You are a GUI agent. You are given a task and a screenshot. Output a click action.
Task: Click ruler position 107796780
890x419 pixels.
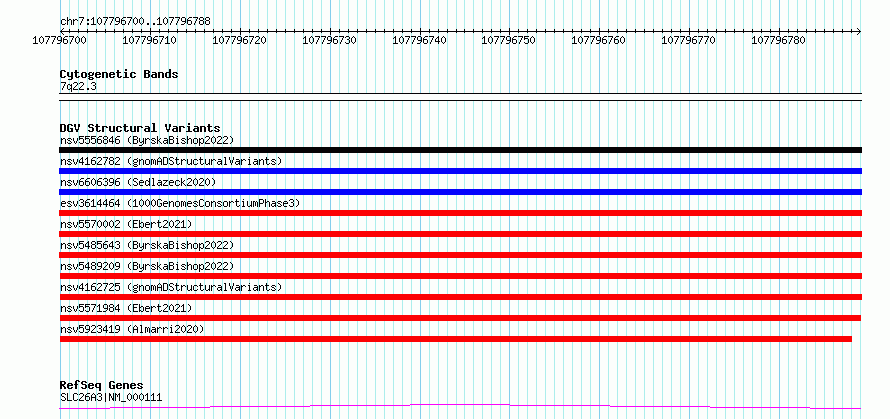779,40
